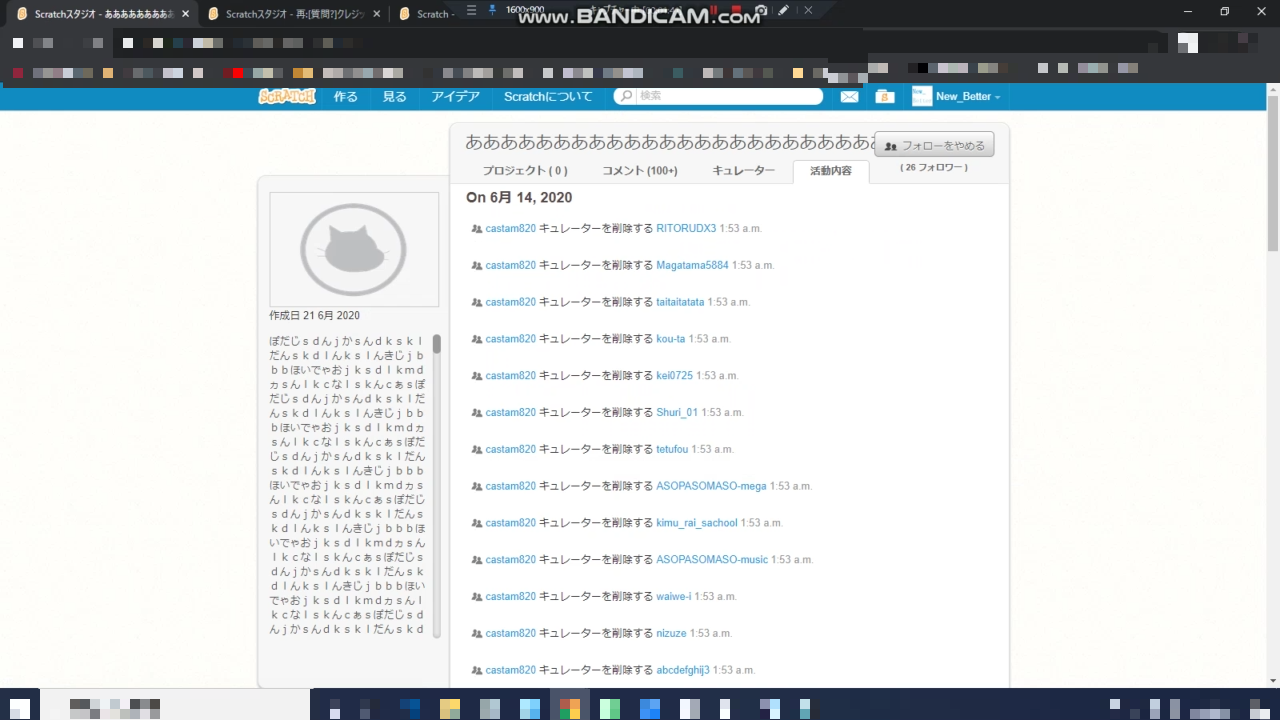Click curator icon beside kou-ta entry

pos(477,339)
